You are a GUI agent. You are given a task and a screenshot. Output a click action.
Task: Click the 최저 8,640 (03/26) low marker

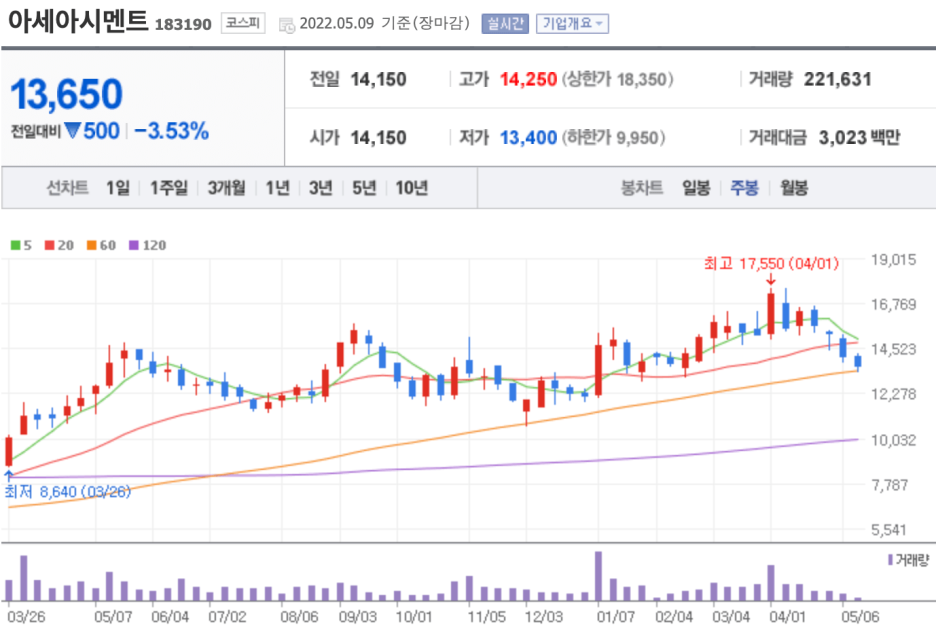pyautogui.click(x=67, y=492)
